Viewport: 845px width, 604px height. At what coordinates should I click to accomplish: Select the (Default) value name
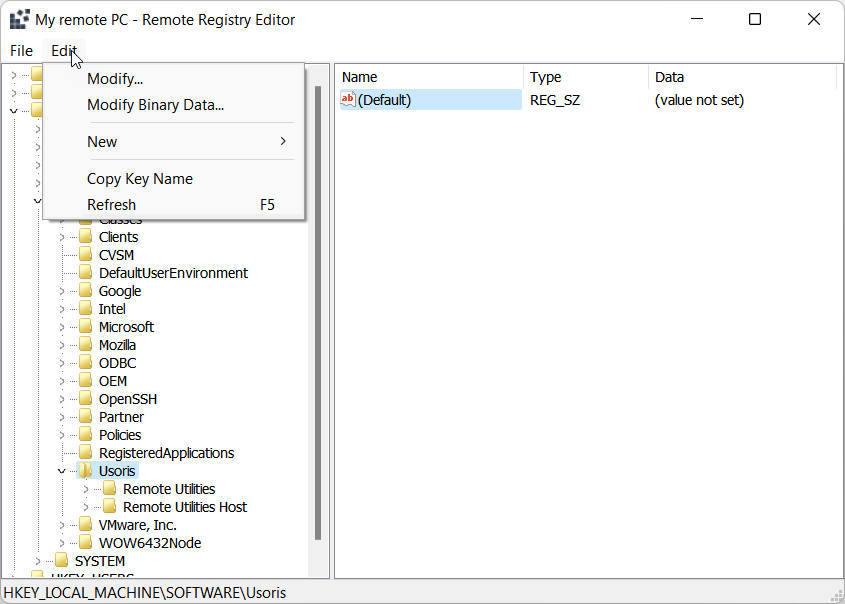(384, 100)
